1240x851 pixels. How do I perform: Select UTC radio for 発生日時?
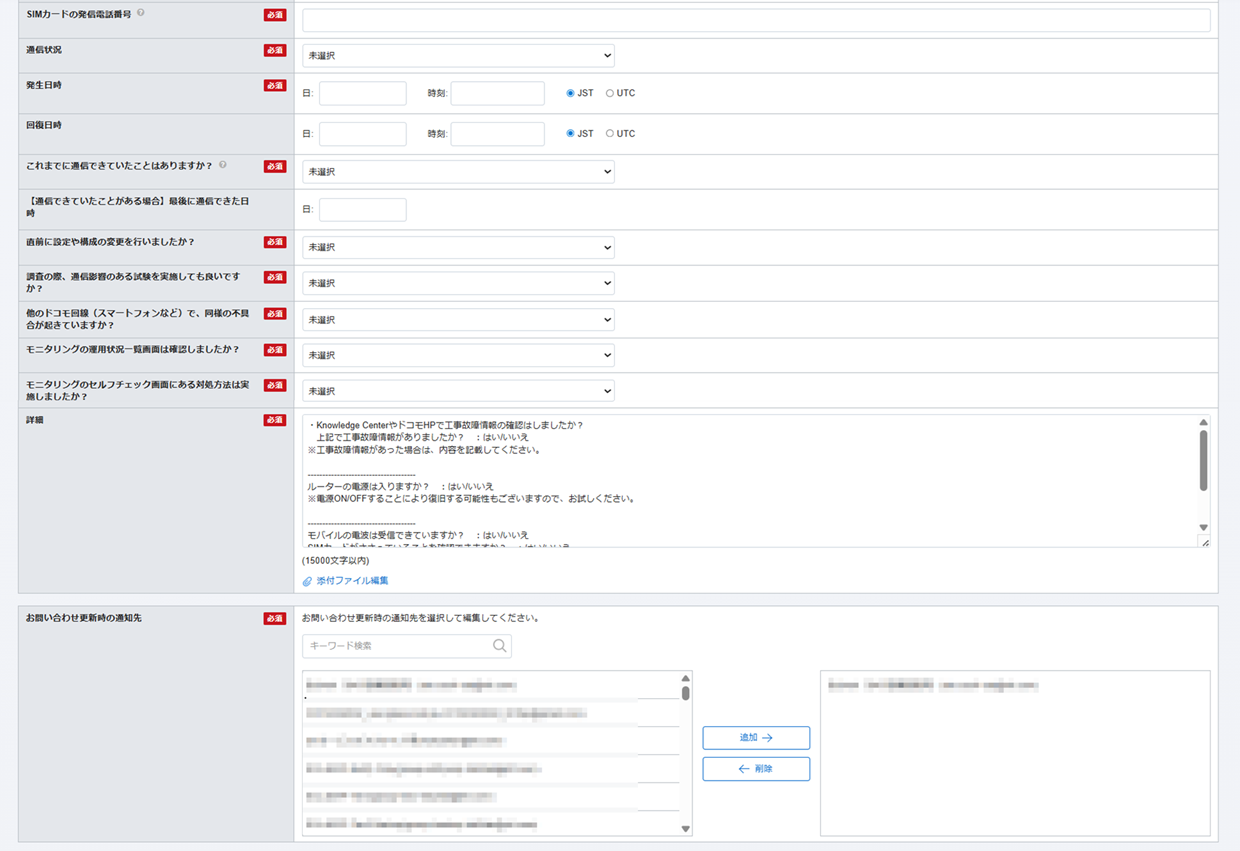pos(610,93)
